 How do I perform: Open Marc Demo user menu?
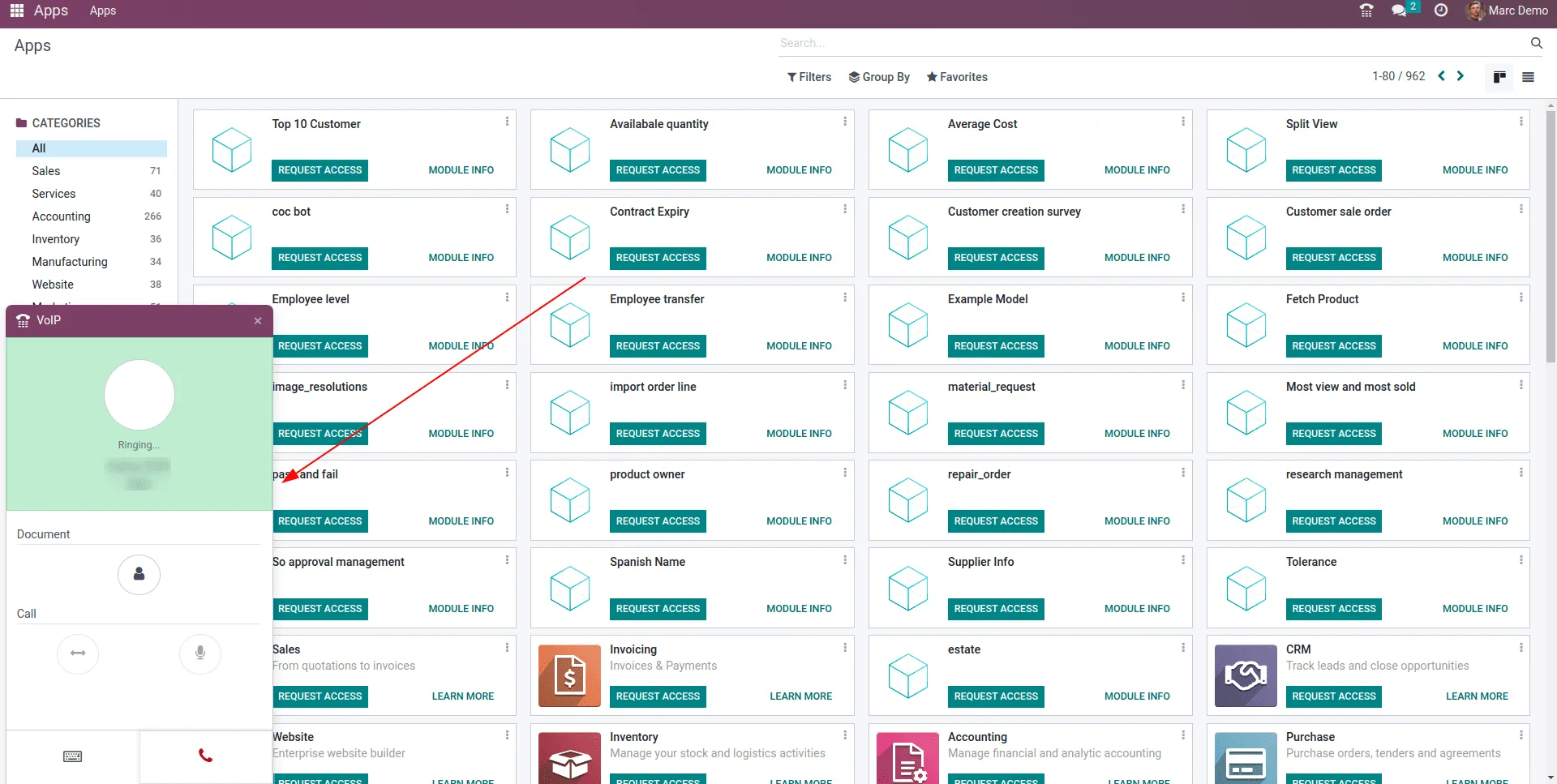click(1508, 11)
